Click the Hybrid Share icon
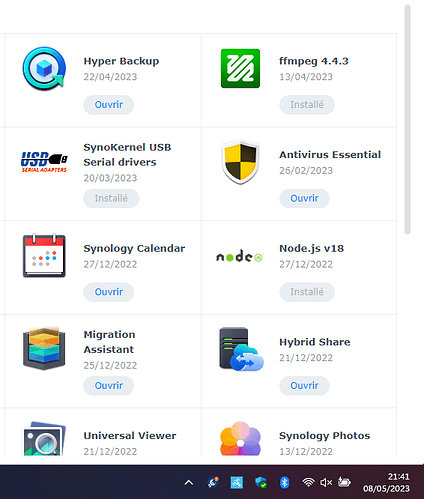This screenshot has width=424, height=499. [x=241, y=349]
